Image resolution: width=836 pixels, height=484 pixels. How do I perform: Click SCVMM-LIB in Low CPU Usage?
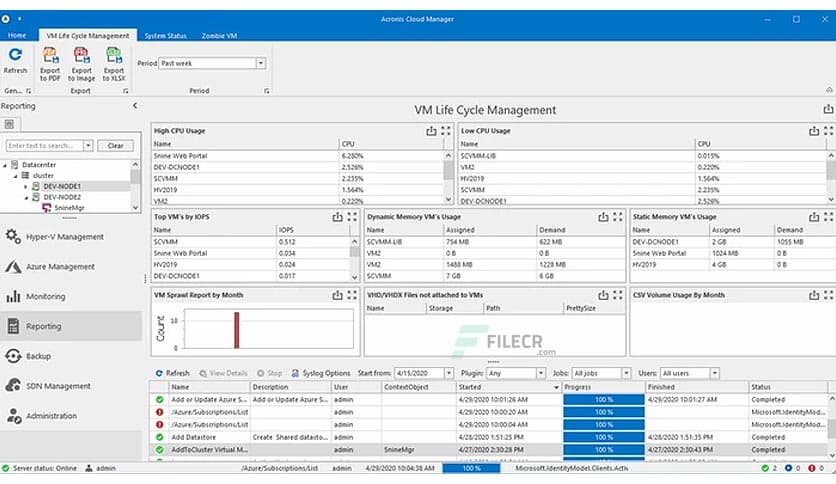[x=478, y=156]
